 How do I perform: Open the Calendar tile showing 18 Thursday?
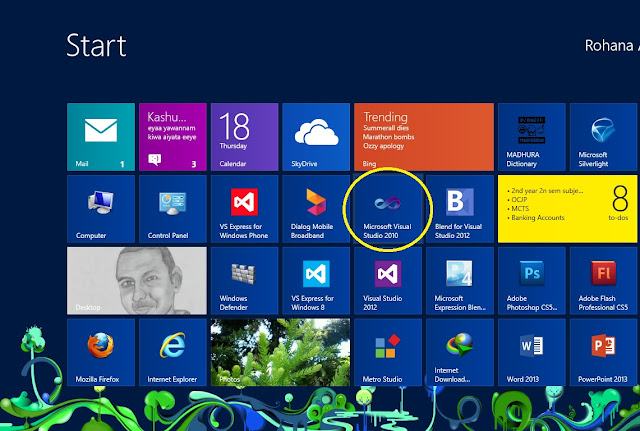tap(244, 137)
